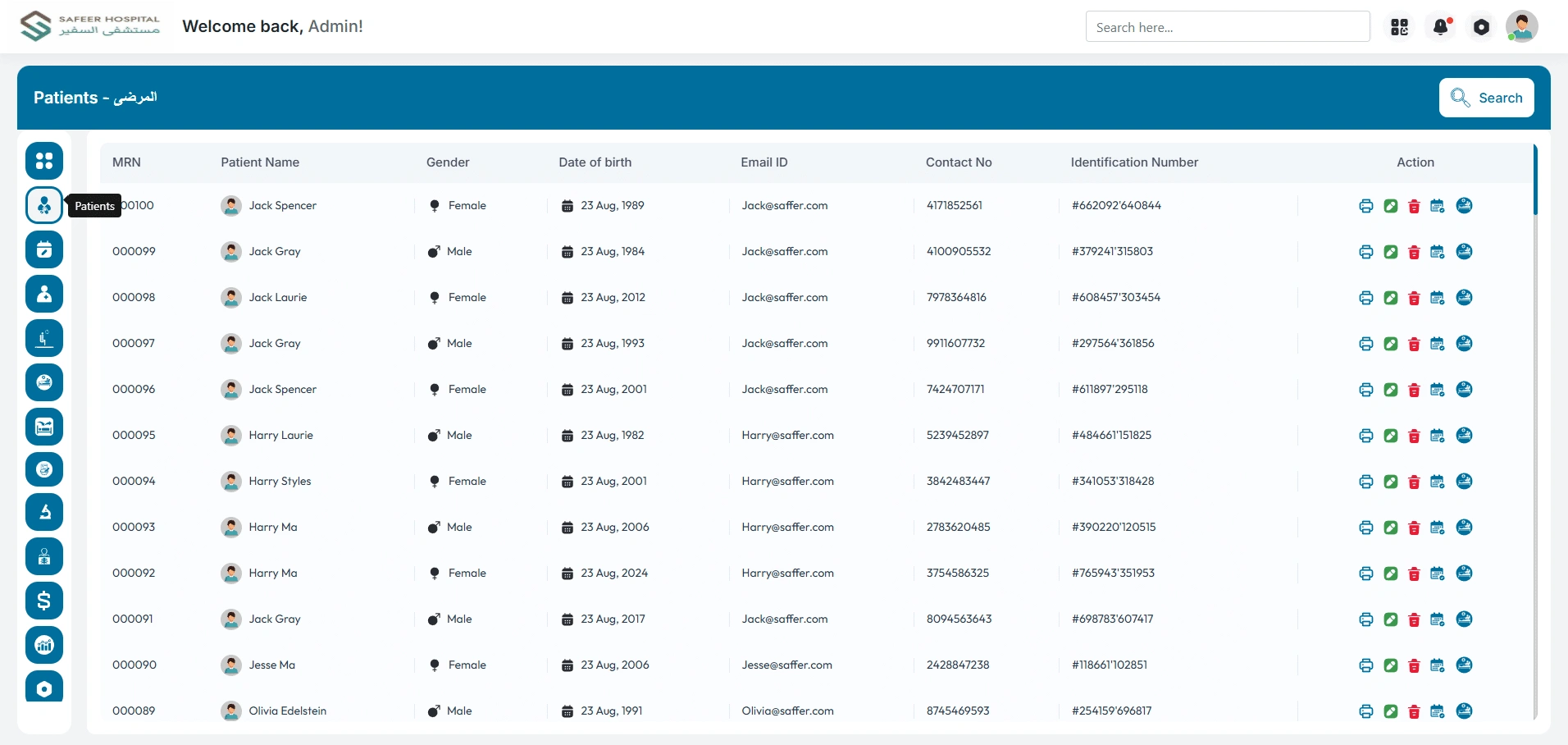Open the Dashboard sidebar icon

coord(44,161)
